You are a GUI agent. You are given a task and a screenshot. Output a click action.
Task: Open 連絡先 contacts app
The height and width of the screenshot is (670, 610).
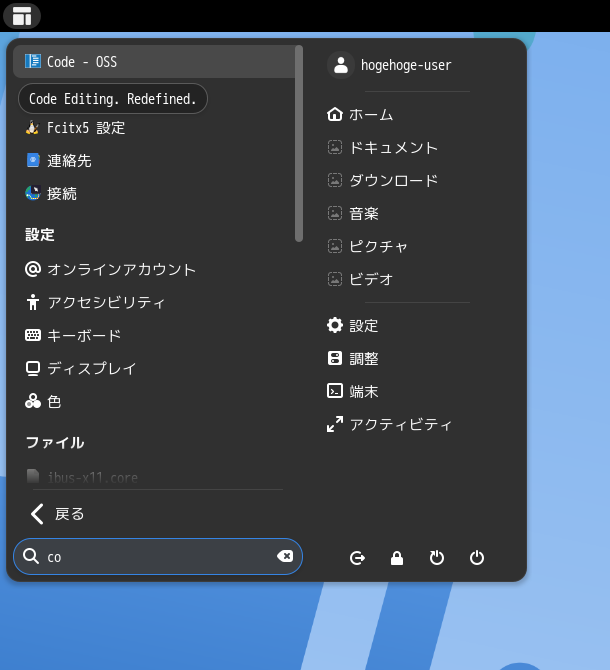154,161
